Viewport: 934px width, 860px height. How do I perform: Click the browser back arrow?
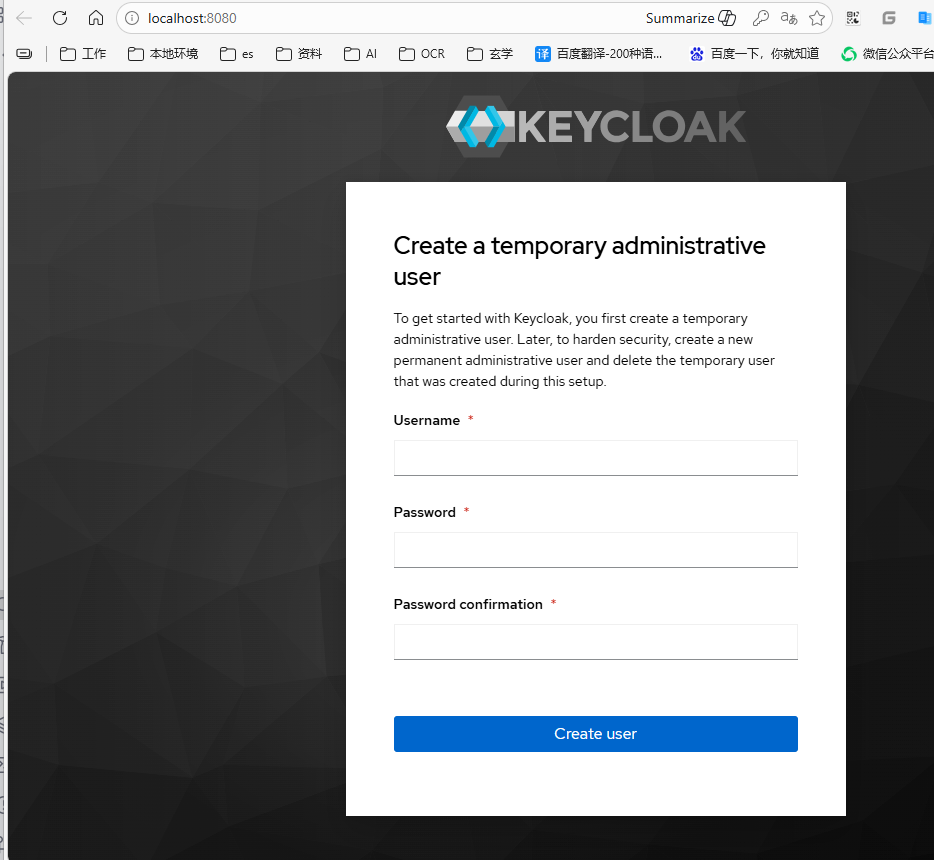point(24,18)
